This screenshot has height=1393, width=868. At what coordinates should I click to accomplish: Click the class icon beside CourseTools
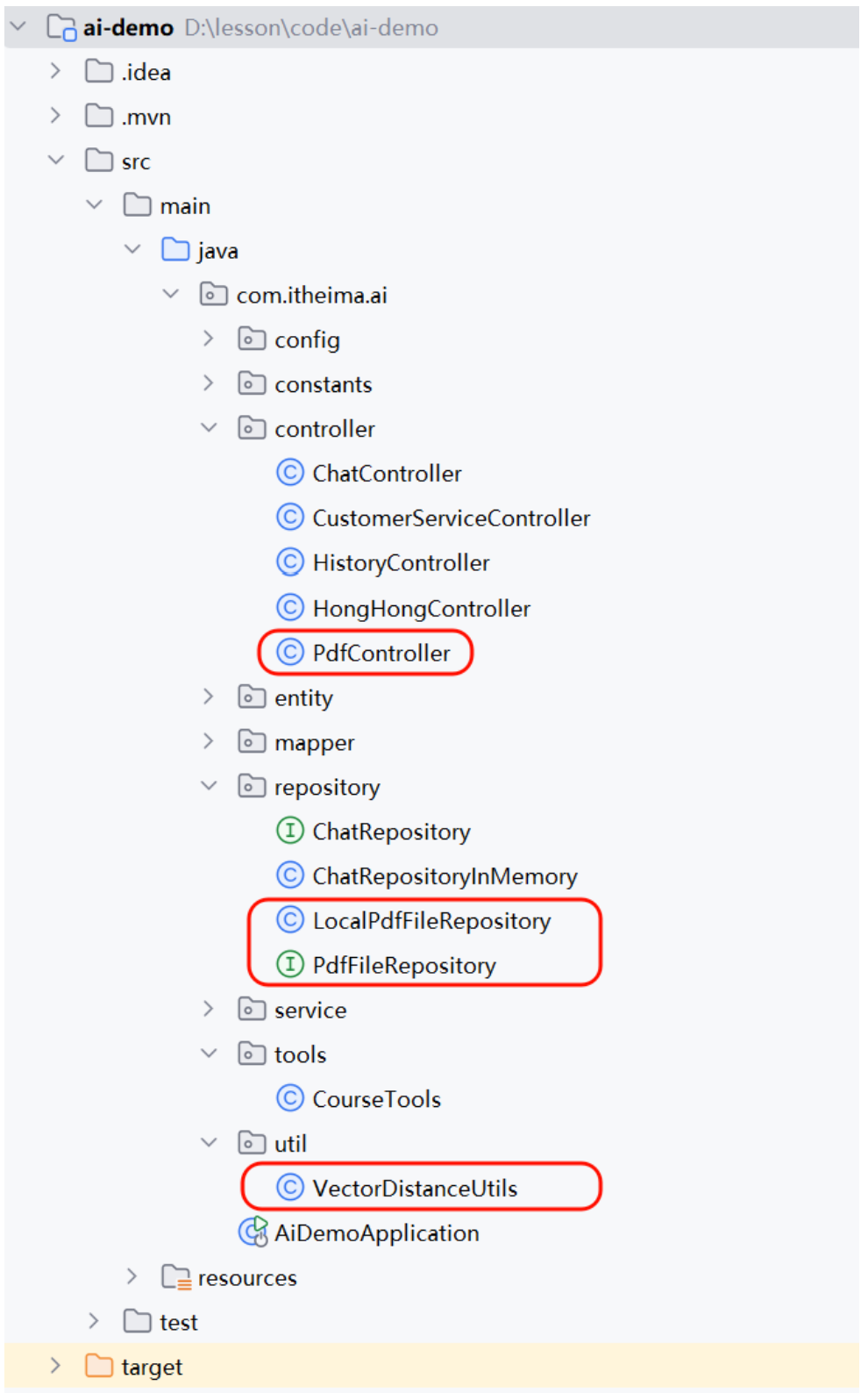[x=289, y=1097]
